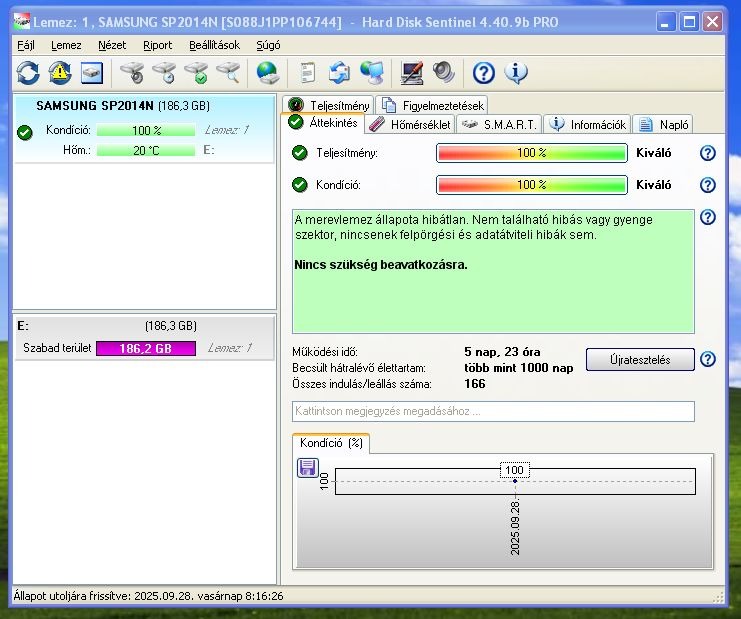Click the notepad report document icon
741x619 pixels.
click(308, 73)
